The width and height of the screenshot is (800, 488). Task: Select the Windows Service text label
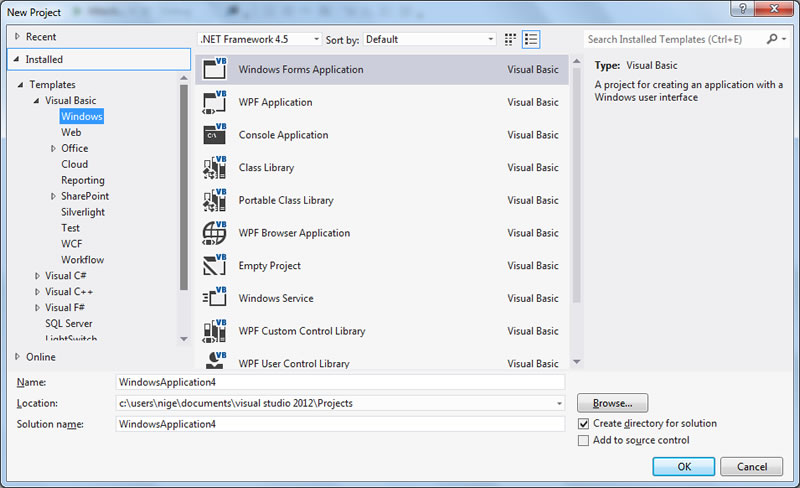tap(276, 298)
